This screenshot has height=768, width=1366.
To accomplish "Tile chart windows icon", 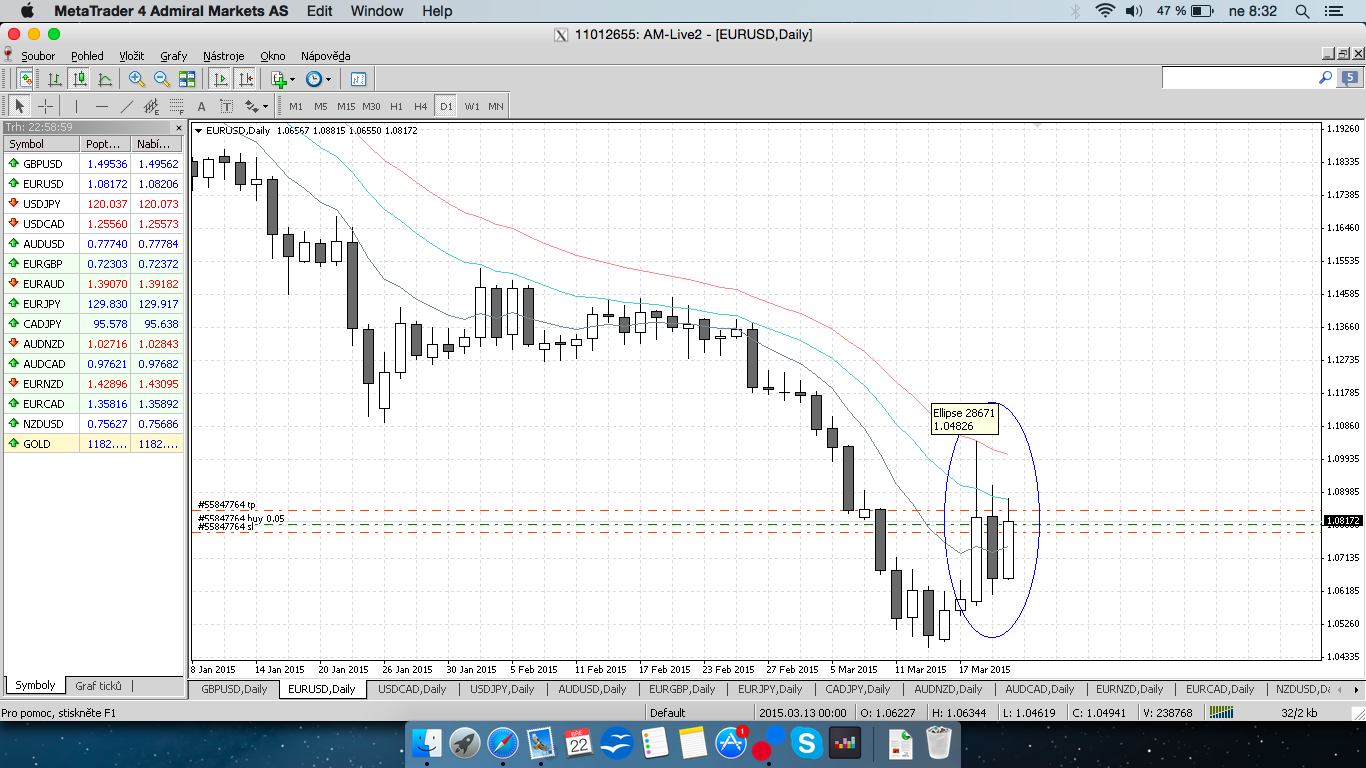I will [x=187, y=79].
